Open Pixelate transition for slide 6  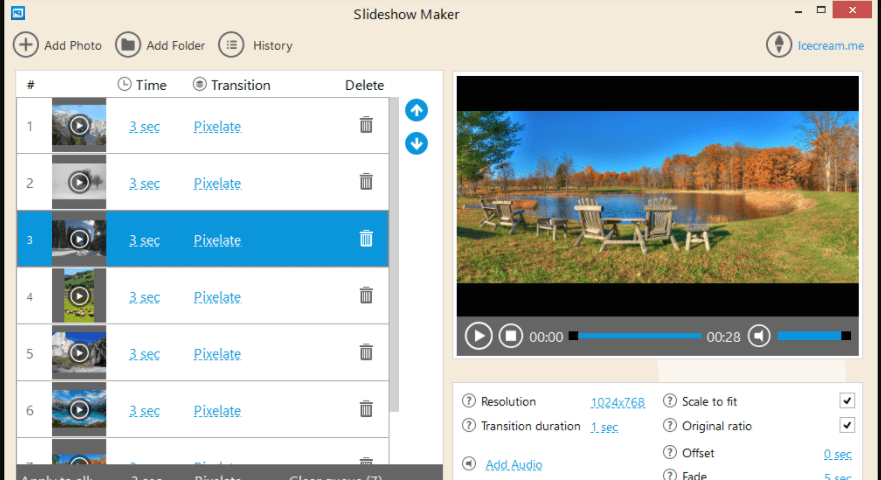coord(217,410)
